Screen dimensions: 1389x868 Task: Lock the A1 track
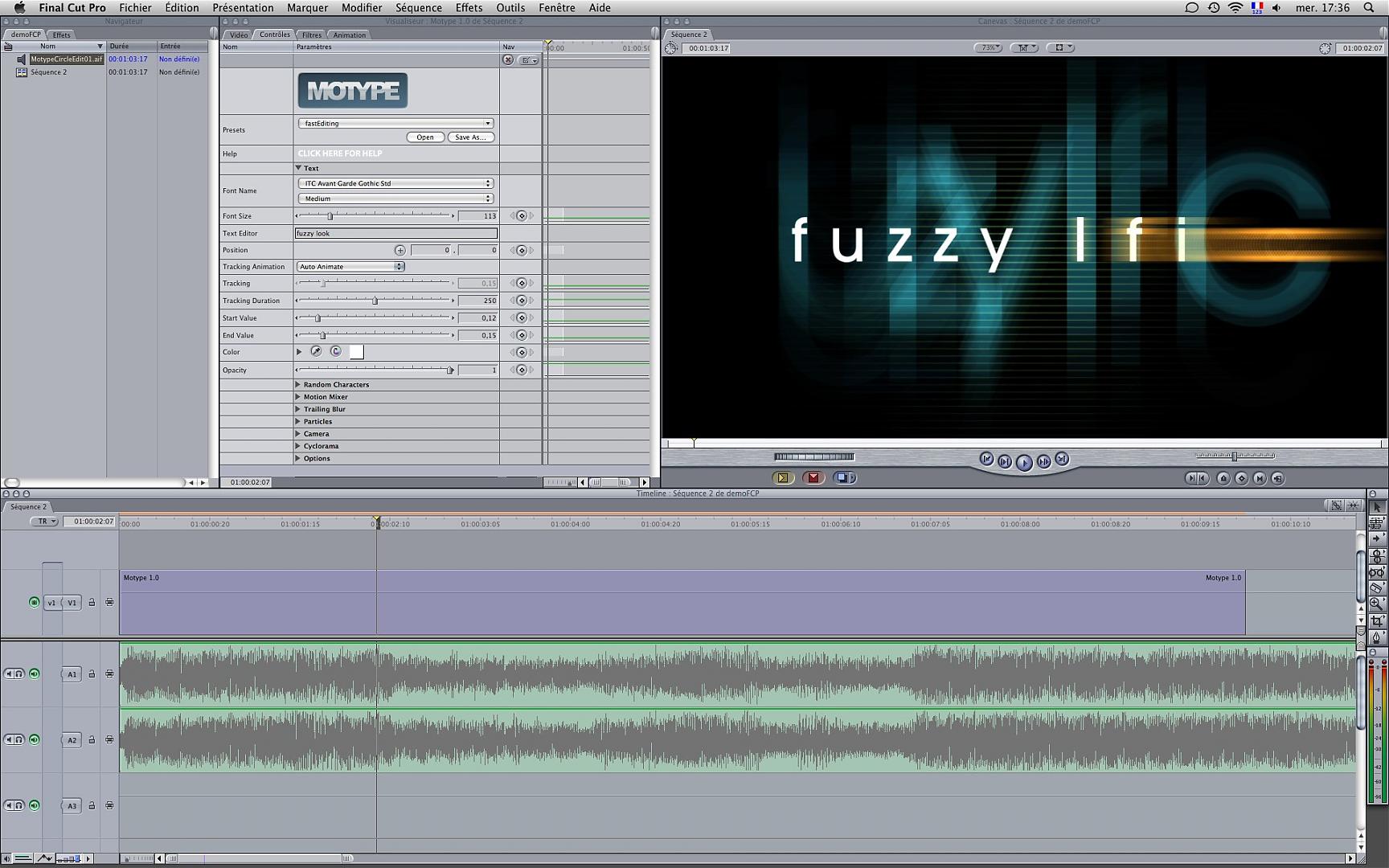point(92,674)
